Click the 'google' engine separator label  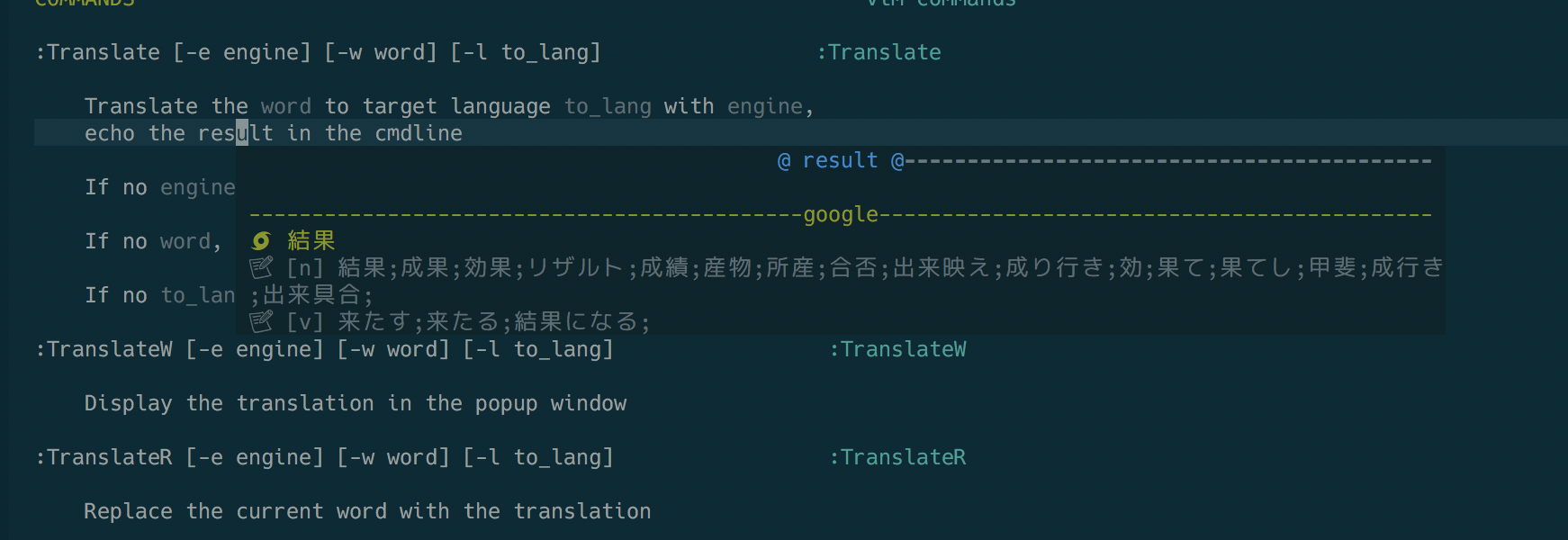pos(841,214)
